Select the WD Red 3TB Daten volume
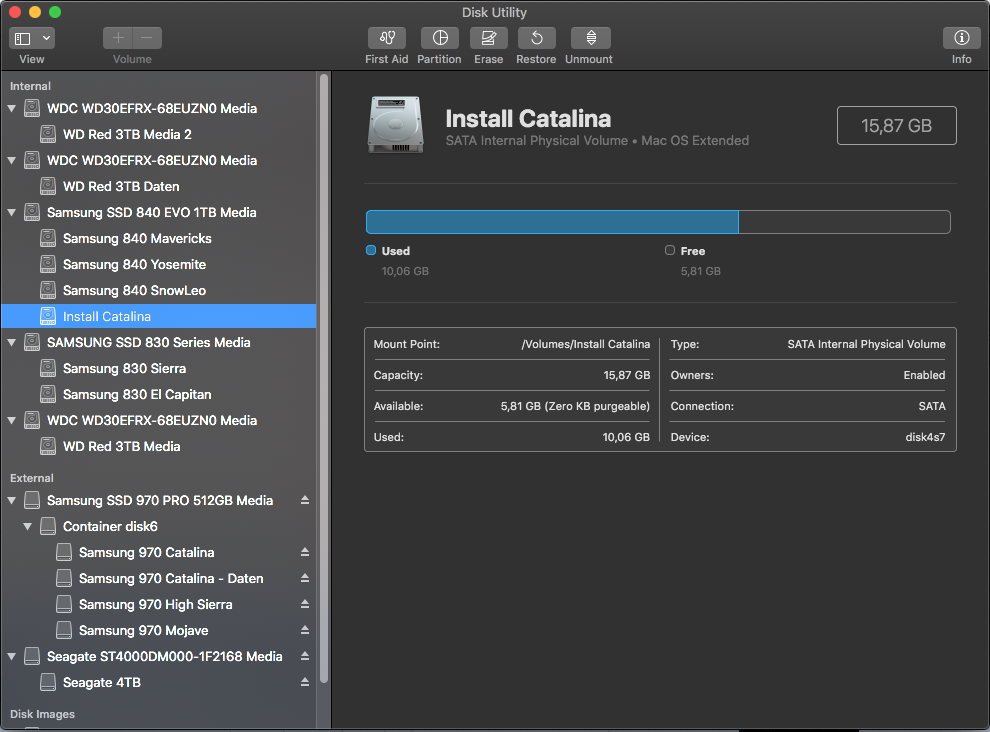This screenshot has width=990, height=732. [x=158, y=186]
